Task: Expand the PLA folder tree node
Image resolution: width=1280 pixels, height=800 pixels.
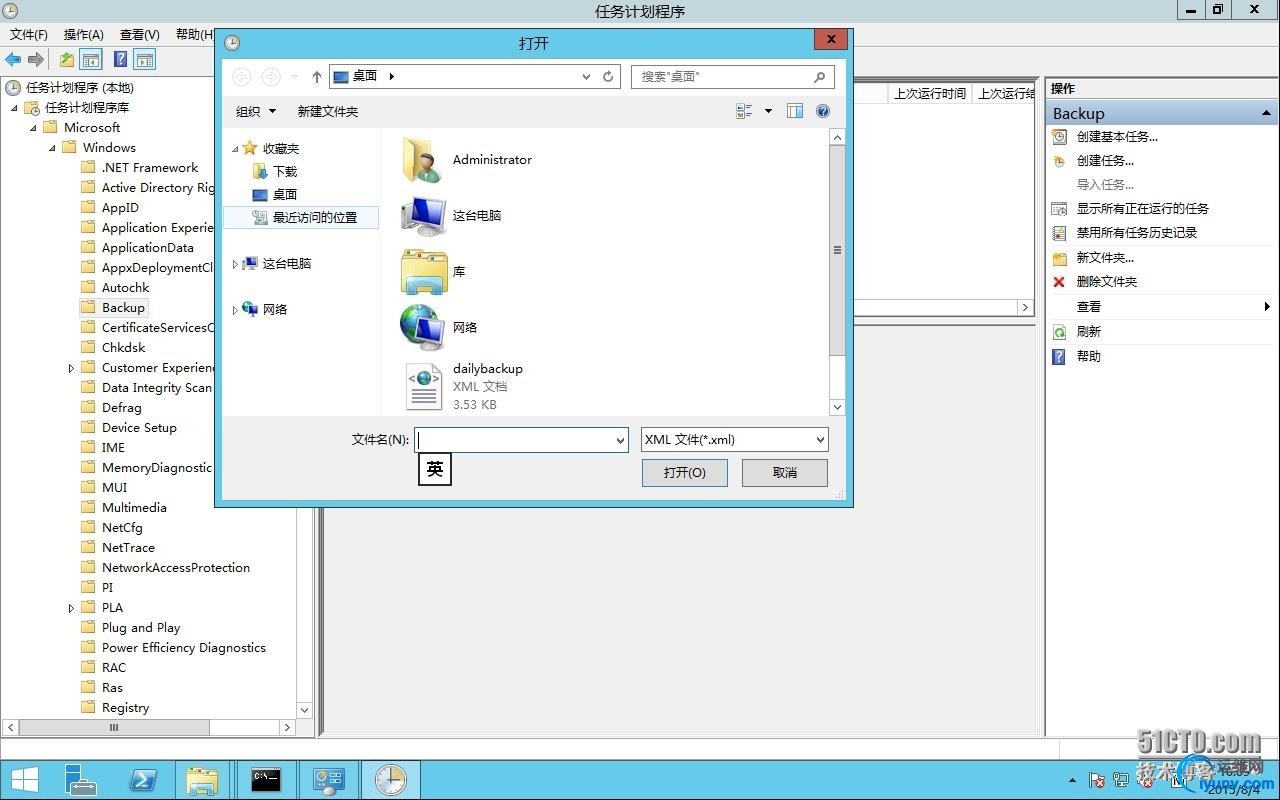Action: [x=71, y=608]
